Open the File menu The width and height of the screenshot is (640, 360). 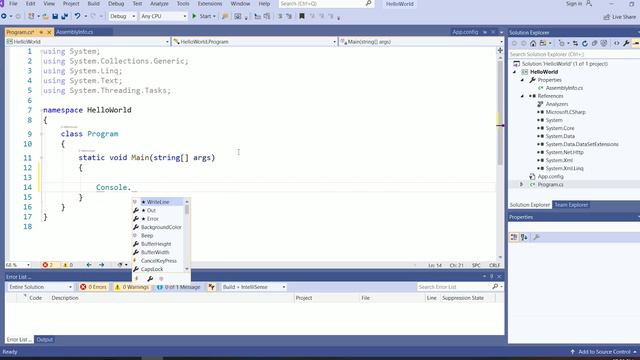[13, 4]
